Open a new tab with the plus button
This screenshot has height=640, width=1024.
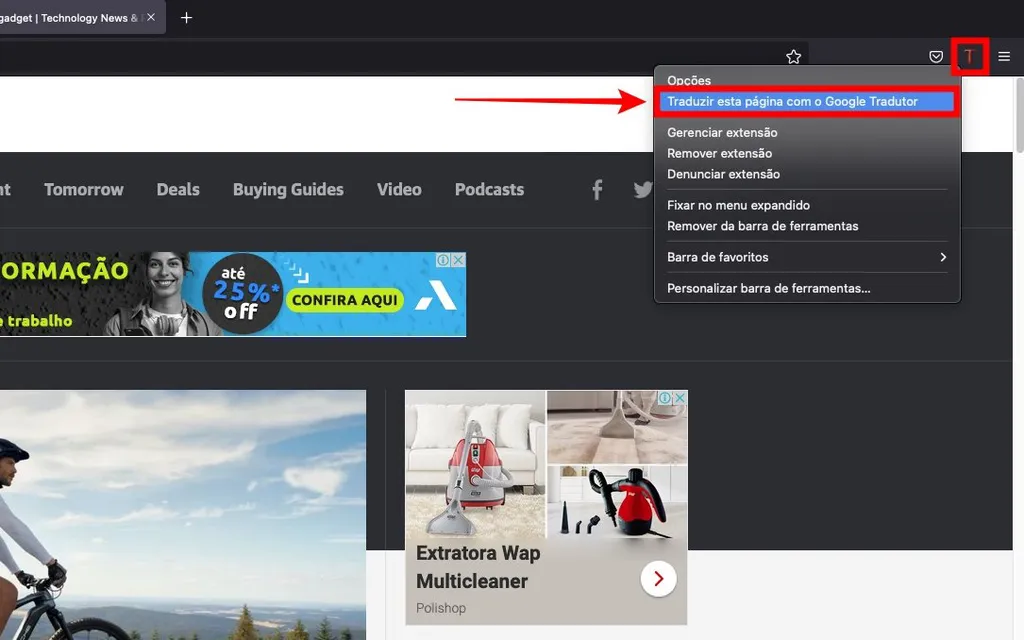pos(186,18)
